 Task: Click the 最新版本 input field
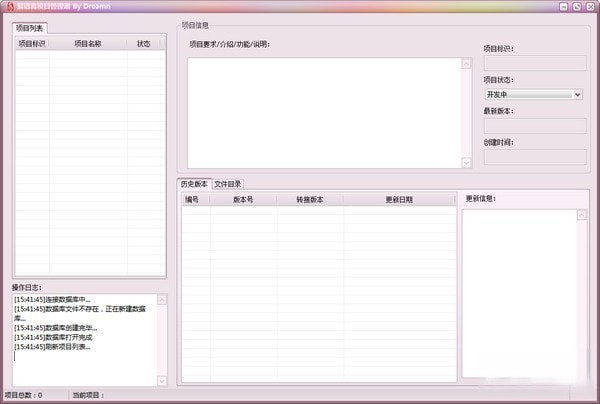(535, 126)
